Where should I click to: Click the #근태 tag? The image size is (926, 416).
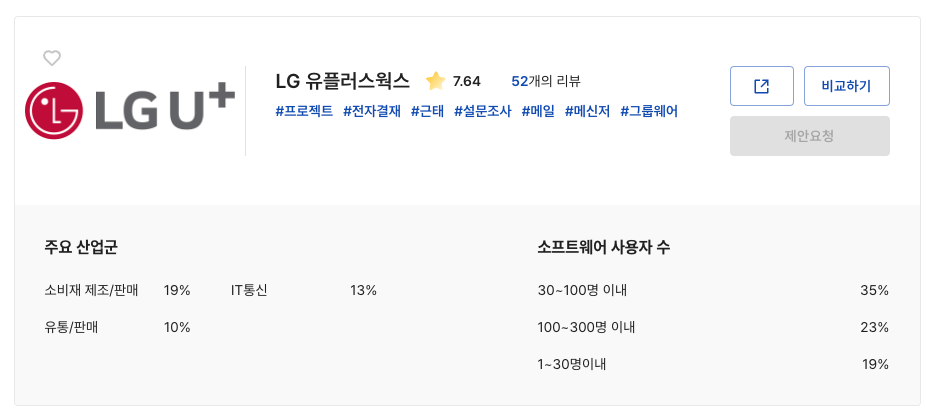point(427,111)
